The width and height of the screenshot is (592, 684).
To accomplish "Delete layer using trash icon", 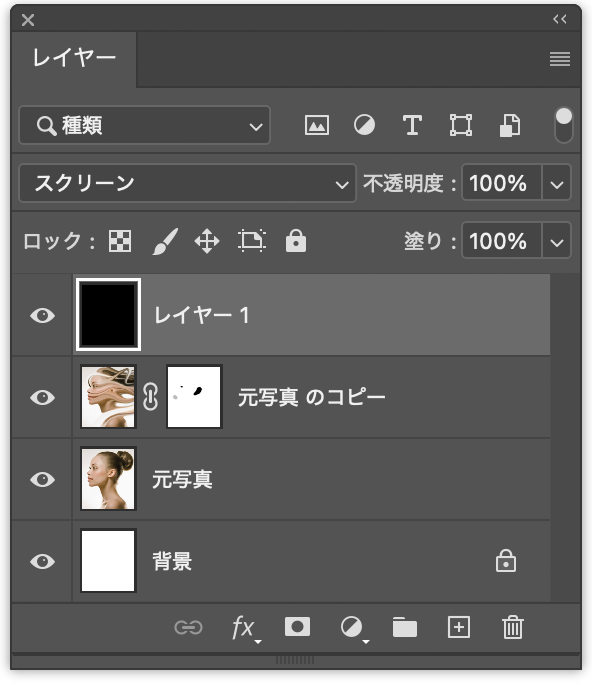I will point(513,627).
